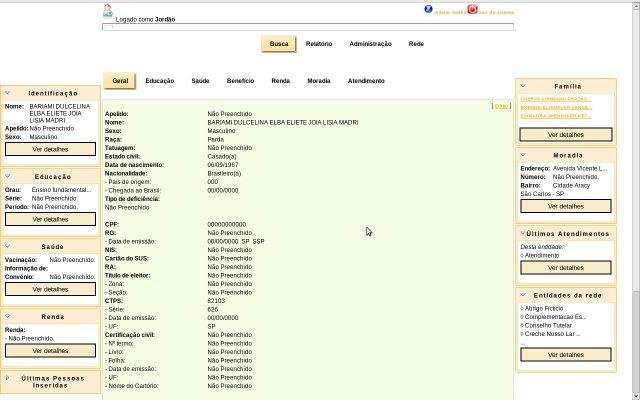This screenshot has width=640, height=400.
Task: Switch to the Educação tab
Action: click(x=160, y=81)
